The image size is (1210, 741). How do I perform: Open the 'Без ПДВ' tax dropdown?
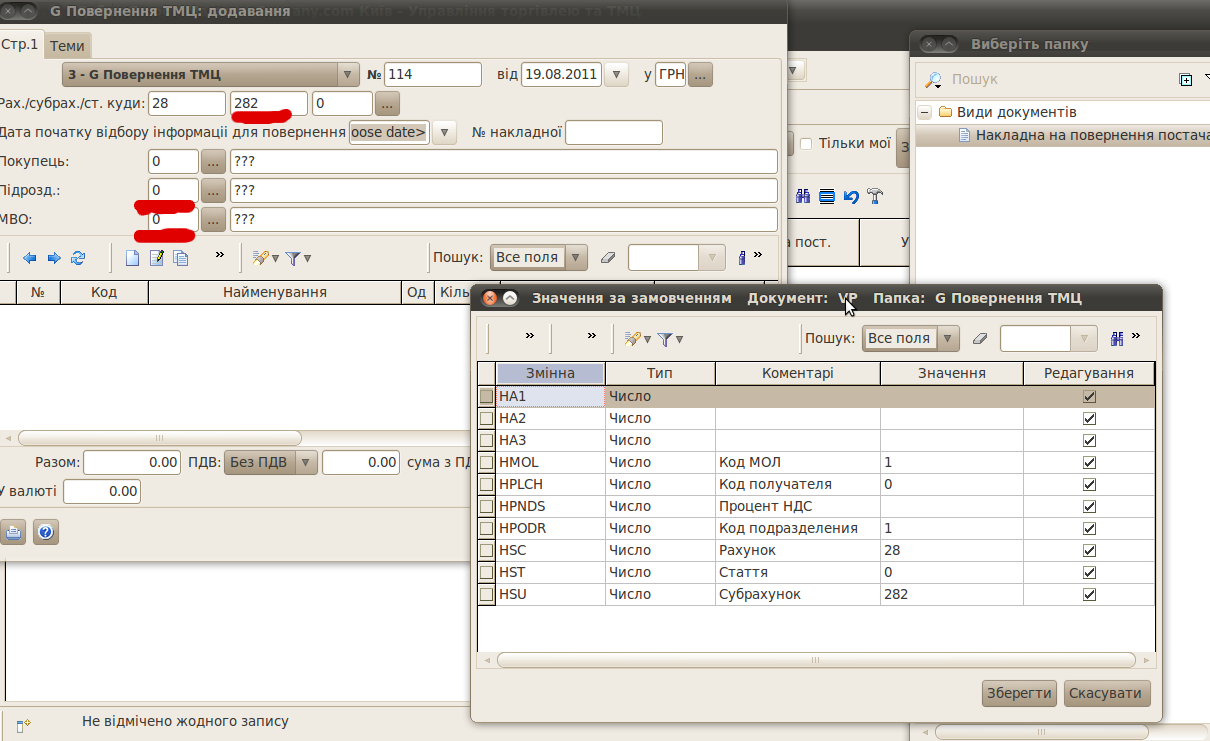click(x=307, y=463)
